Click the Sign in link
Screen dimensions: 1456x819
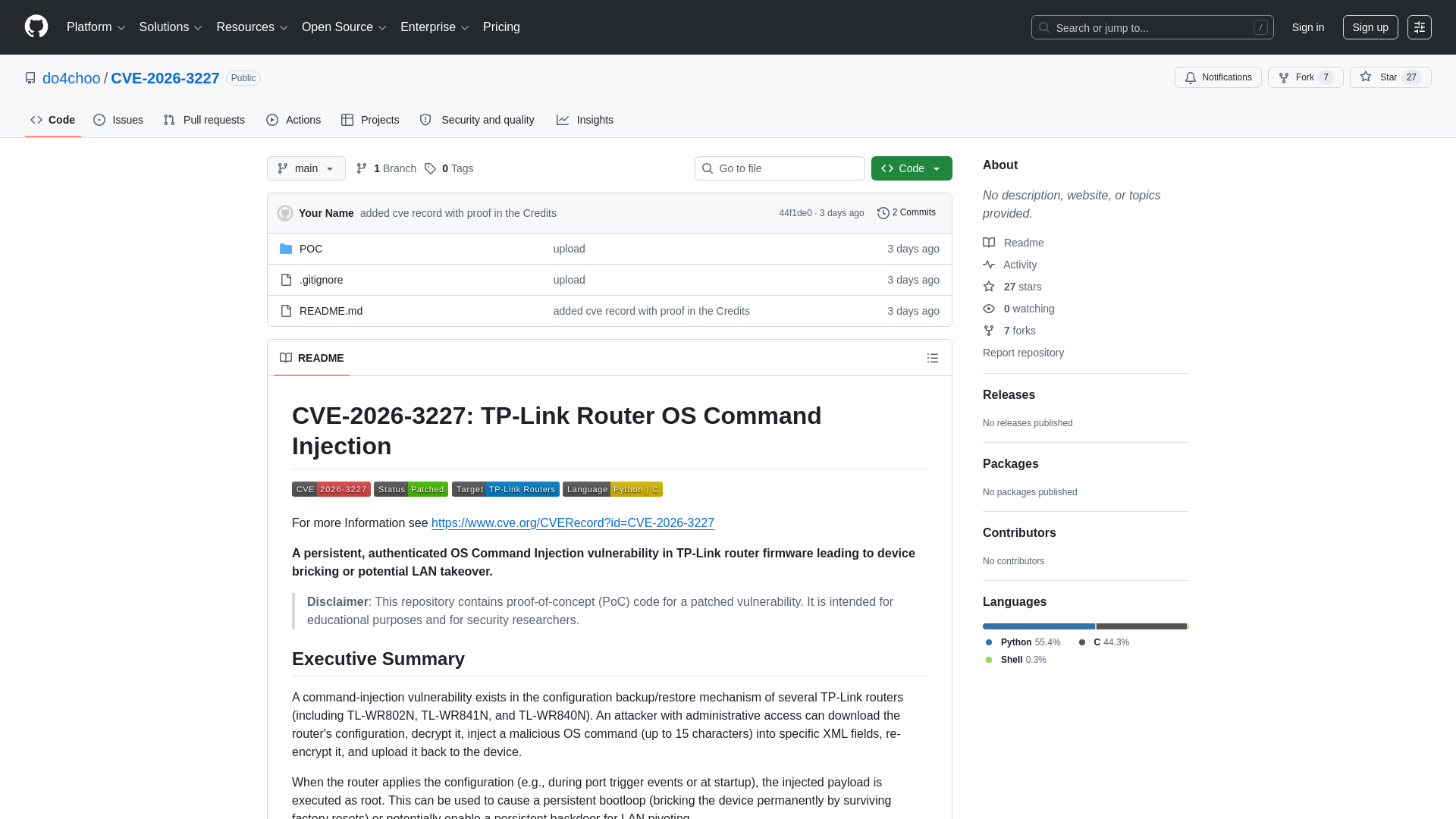pos(1308,27)
